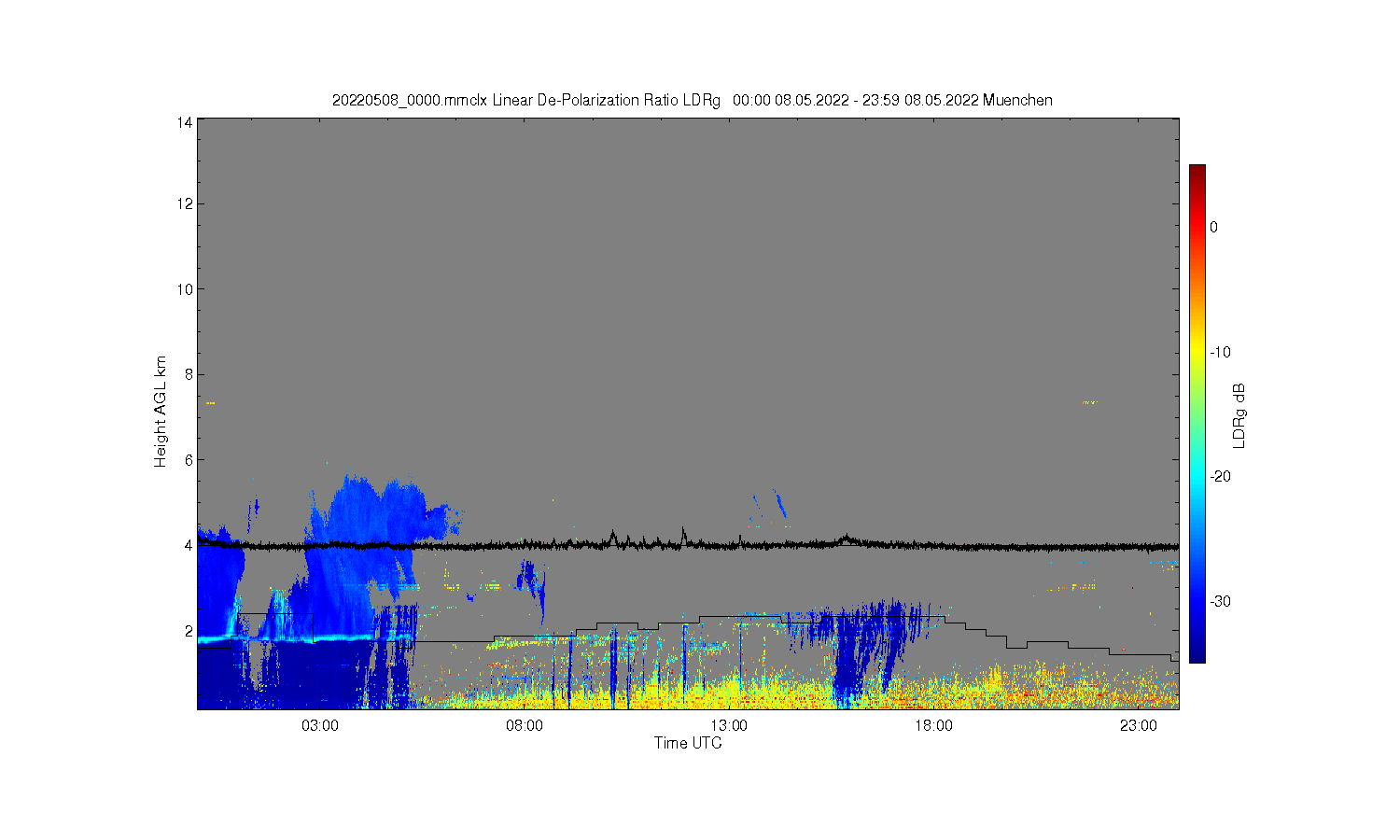Click the plot title mentioning Muenchen
Viewport: 1400px width, 840px height.
[x=692, y=100]
